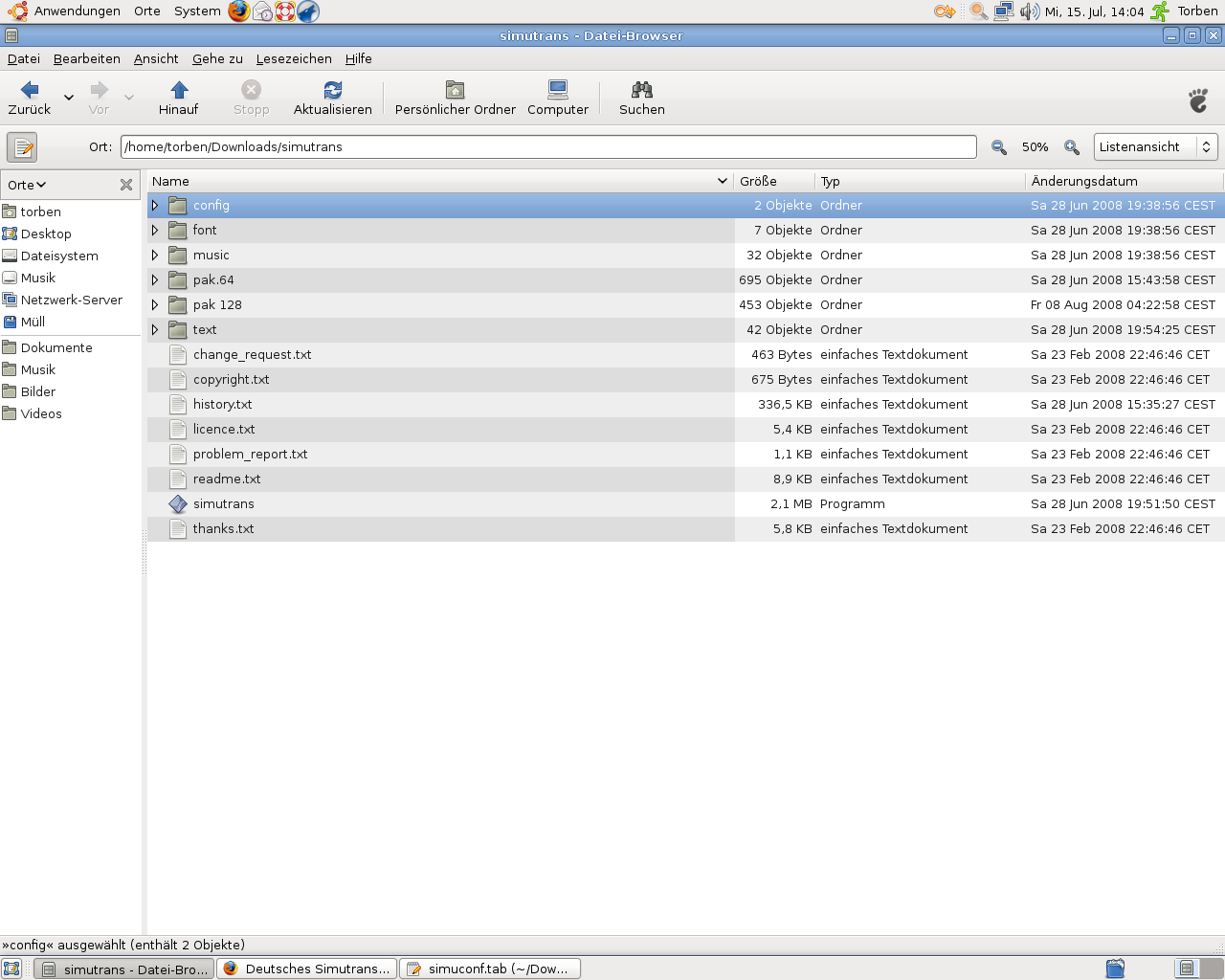Open the Lesezeichen menu
Screen dimensions: 1225x980
[294, 59]
